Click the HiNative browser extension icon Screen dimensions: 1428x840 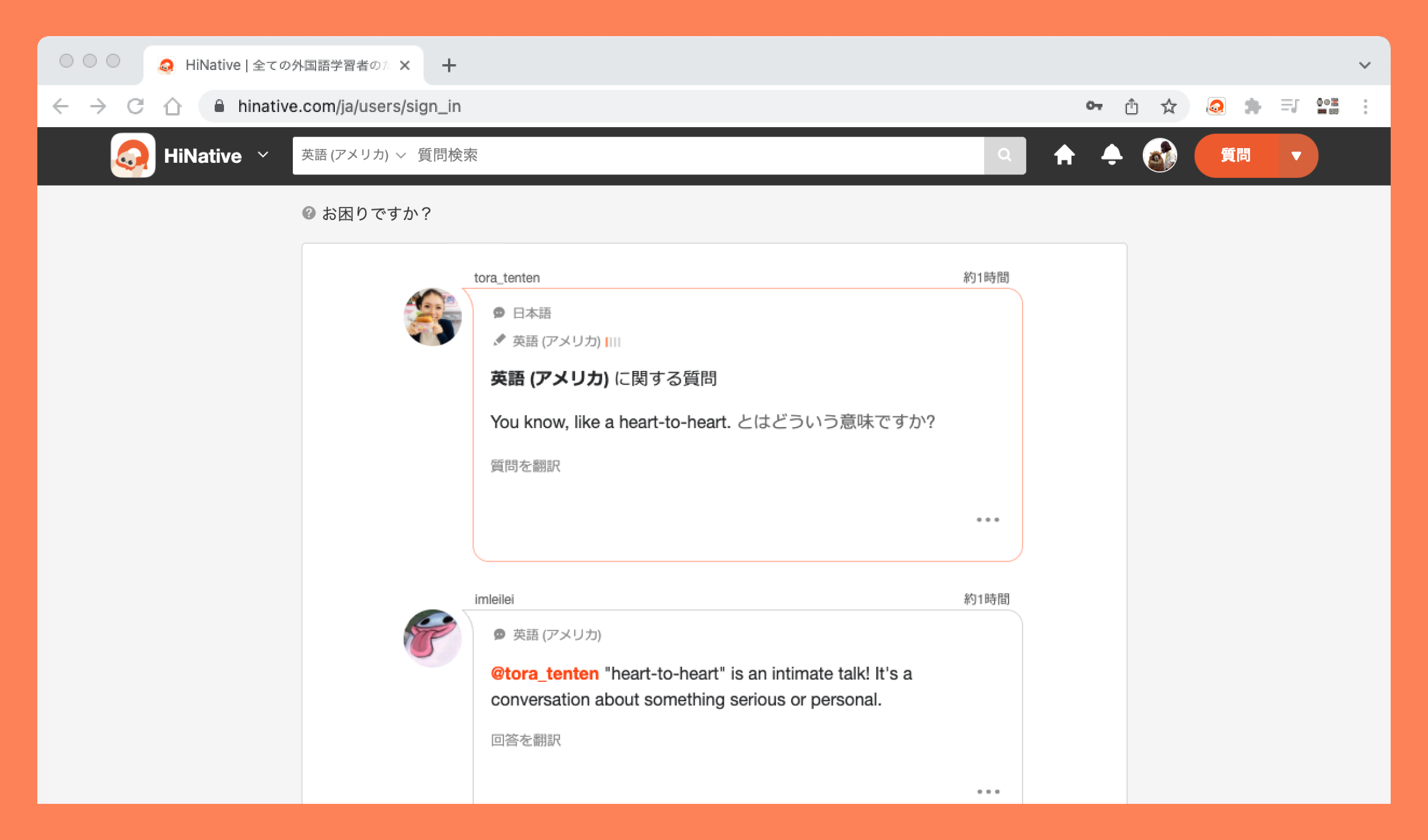point(1216,107)
